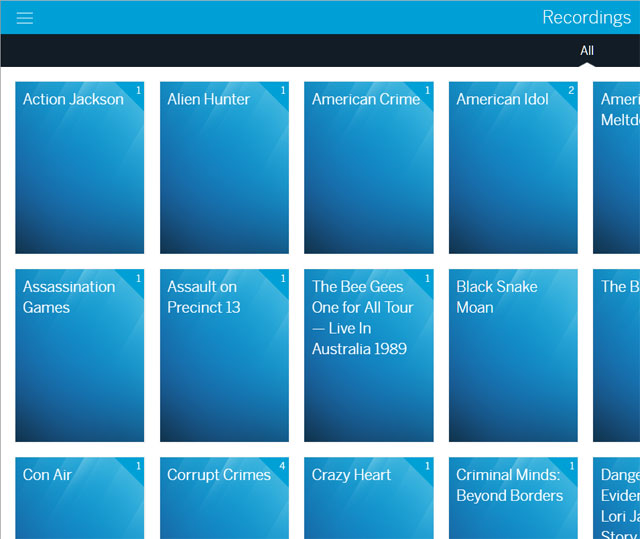Open the hamburger menu icon
The height and width of the screenshot is (539, 640).
click(24, 18)
